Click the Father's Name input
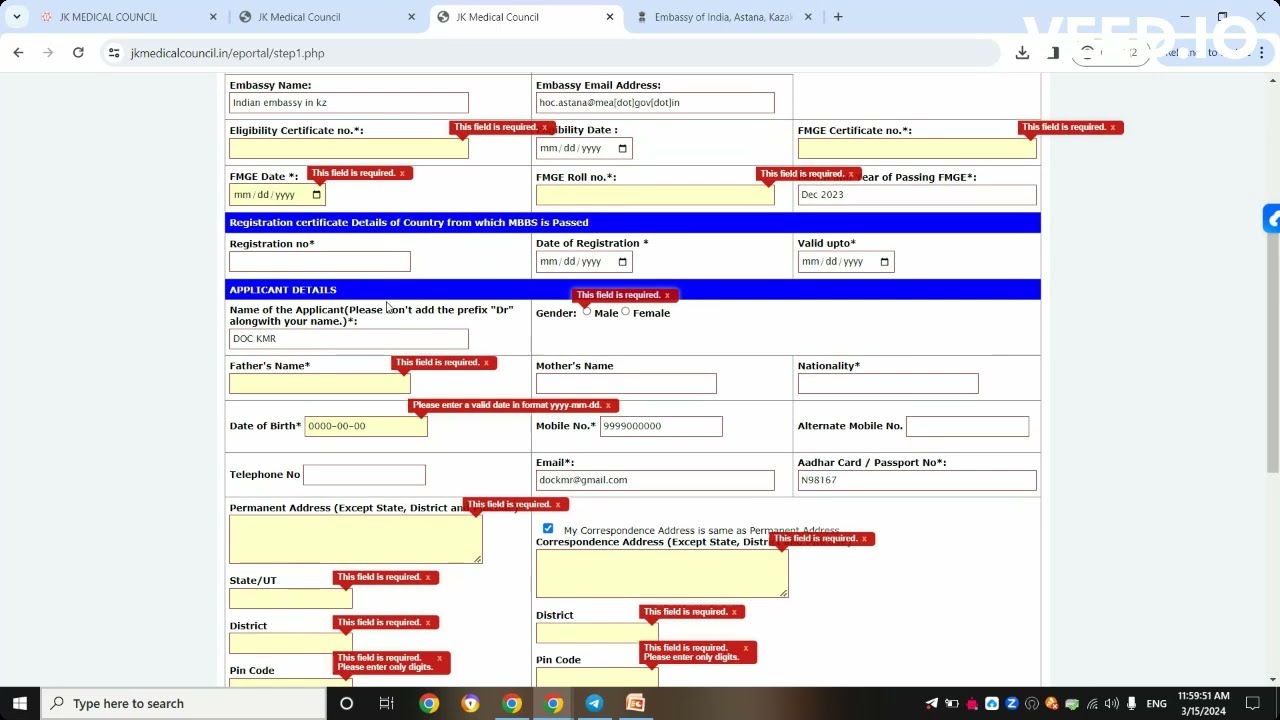 click(320, 384)
